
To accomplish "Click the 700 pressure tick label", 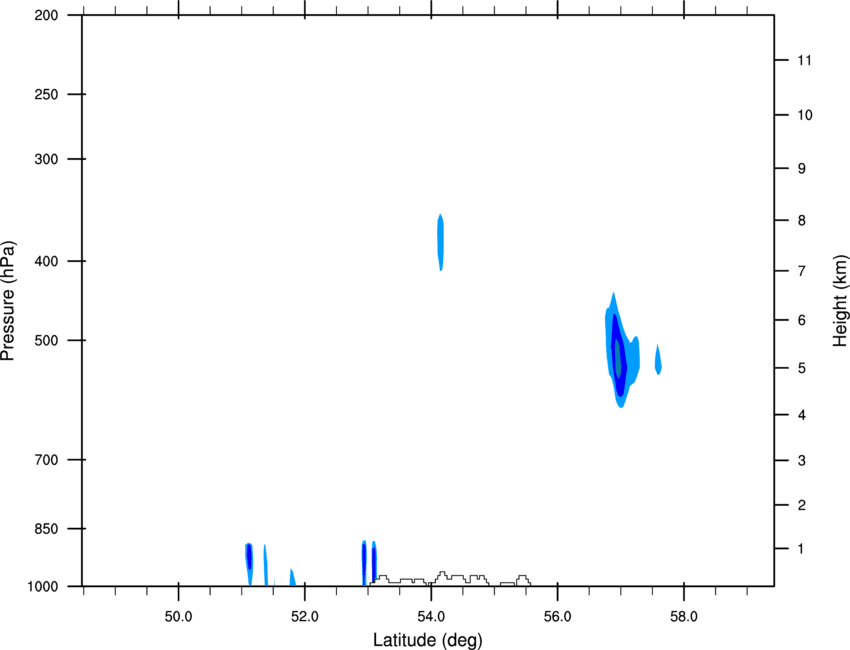I will (47, 460).
